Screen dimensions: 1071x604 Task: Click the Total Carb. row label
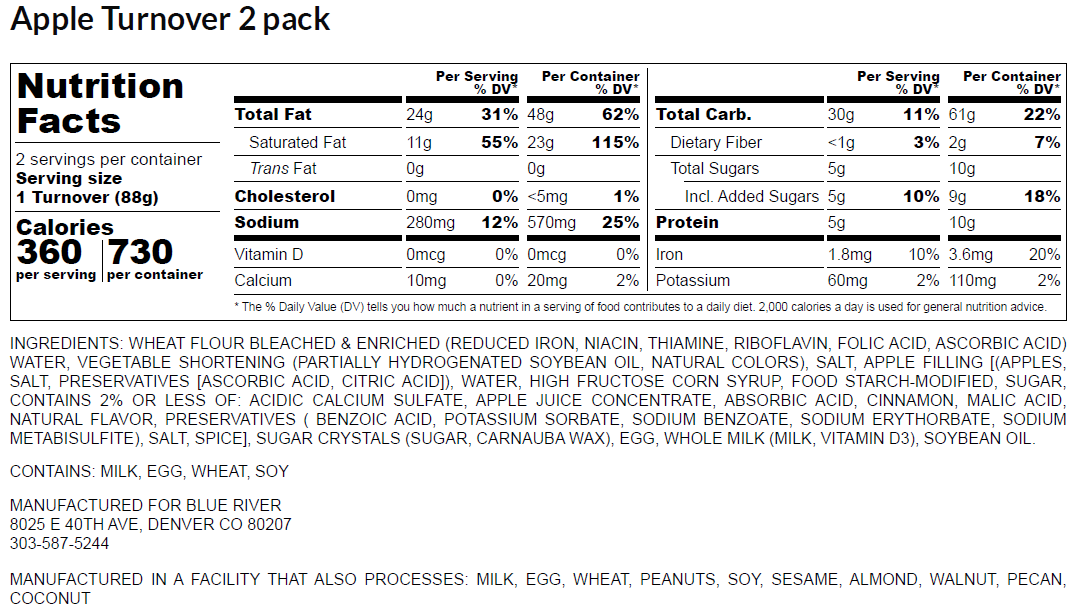pyautogui.click(x=703, y=114)
